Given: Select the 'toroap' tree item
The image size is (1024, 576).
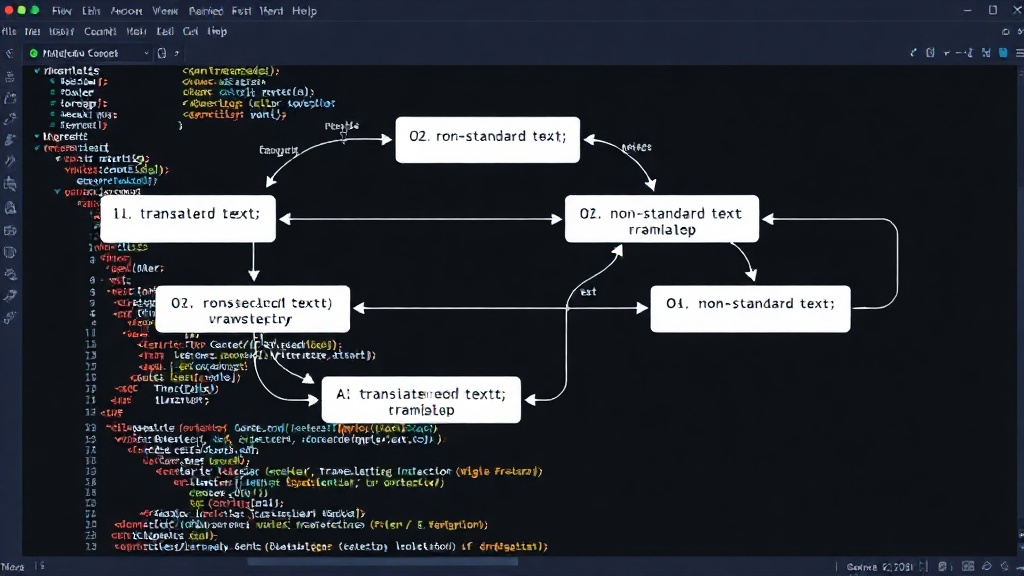Looking at the screenshot, I should tap(83, 103).
